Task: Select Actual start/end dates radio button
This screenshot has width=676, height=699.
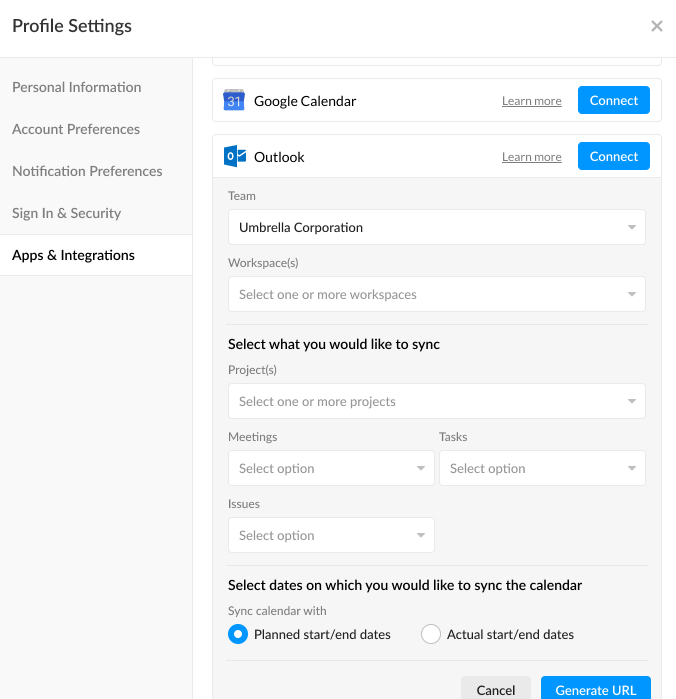Action: 431,634
